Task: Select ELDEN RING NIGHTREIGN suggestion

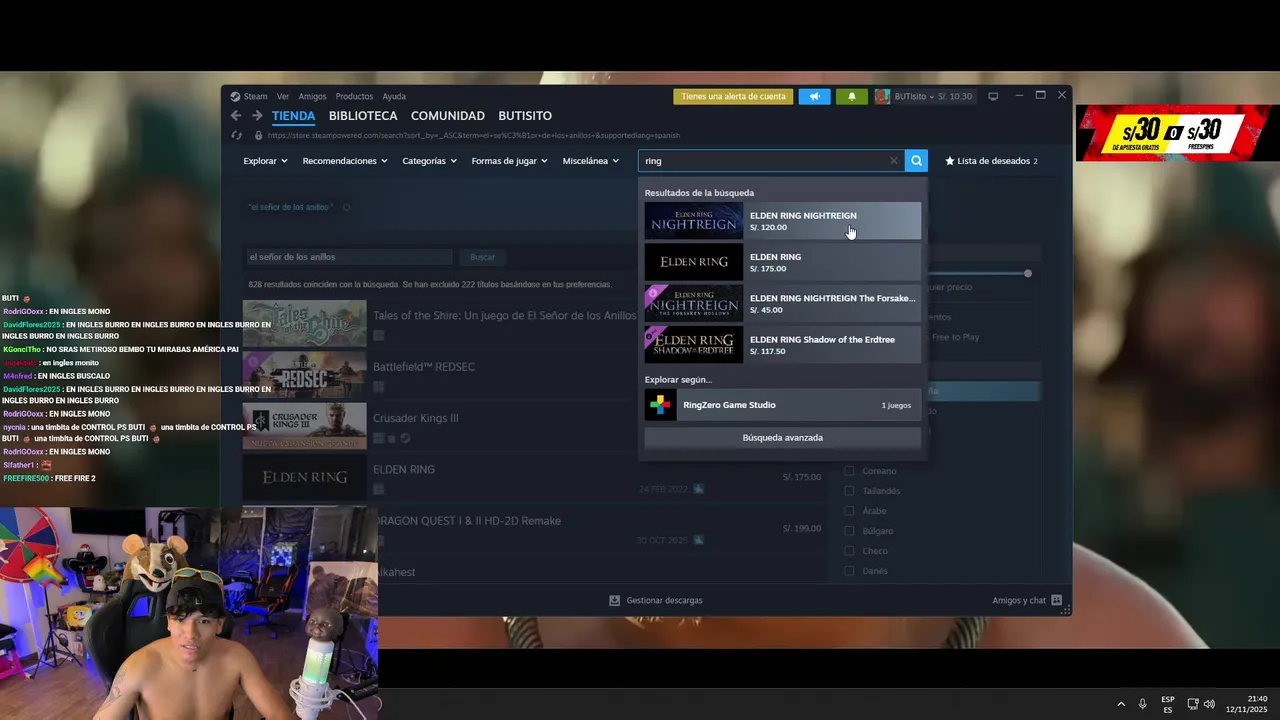Action: pyautogui.click(x=782, y=221)
